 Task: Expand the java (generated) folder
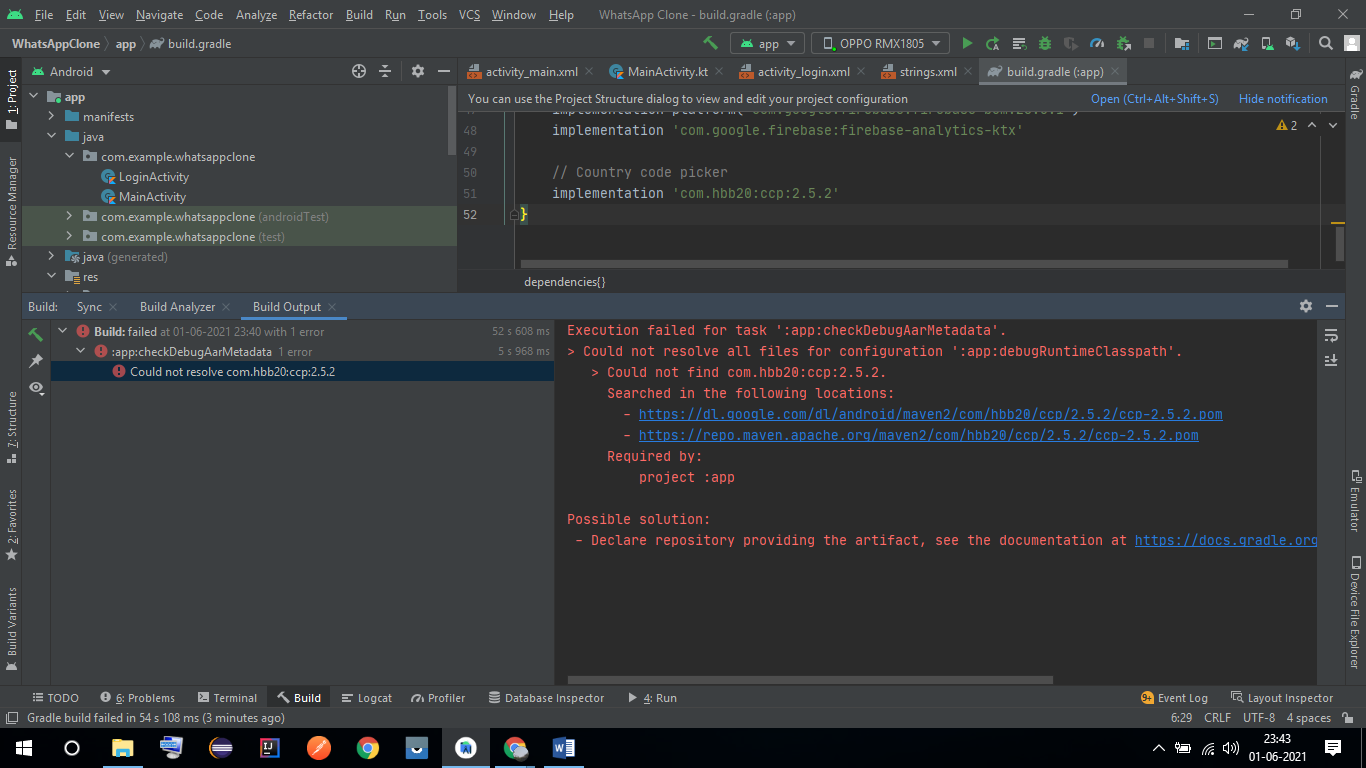(52, 257)
